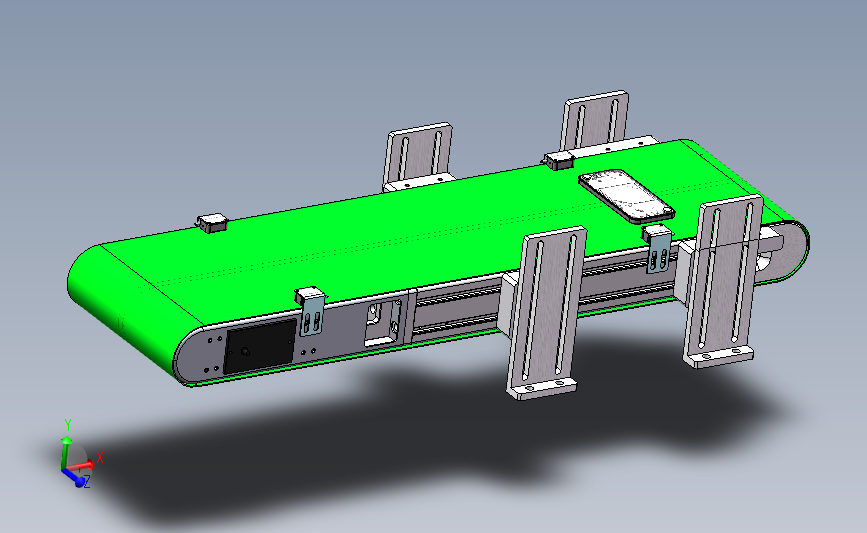Screen dimensions: 867x533
Task: Select the front right slotted support leg
Action: pos(722,281)
